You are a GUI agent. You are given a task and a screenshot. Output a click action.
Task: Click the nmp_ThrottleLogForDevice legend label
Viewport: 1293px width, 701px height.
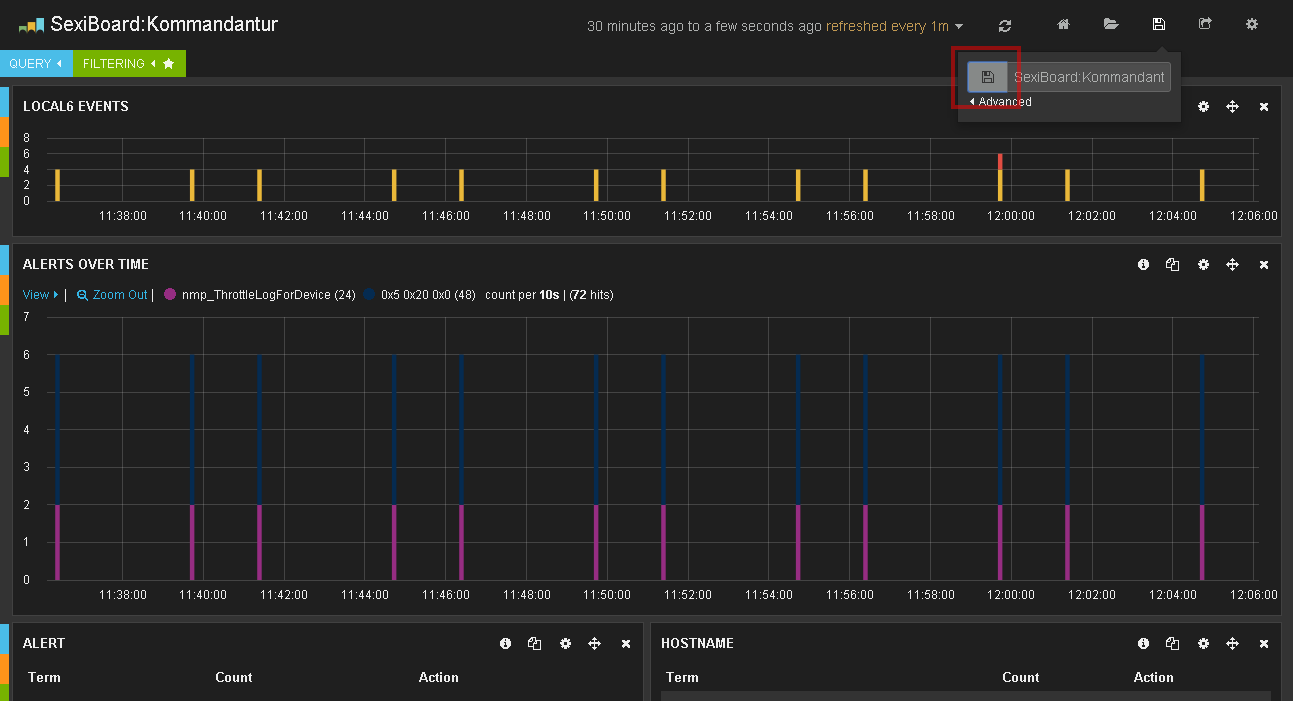[x=269, y=295]
